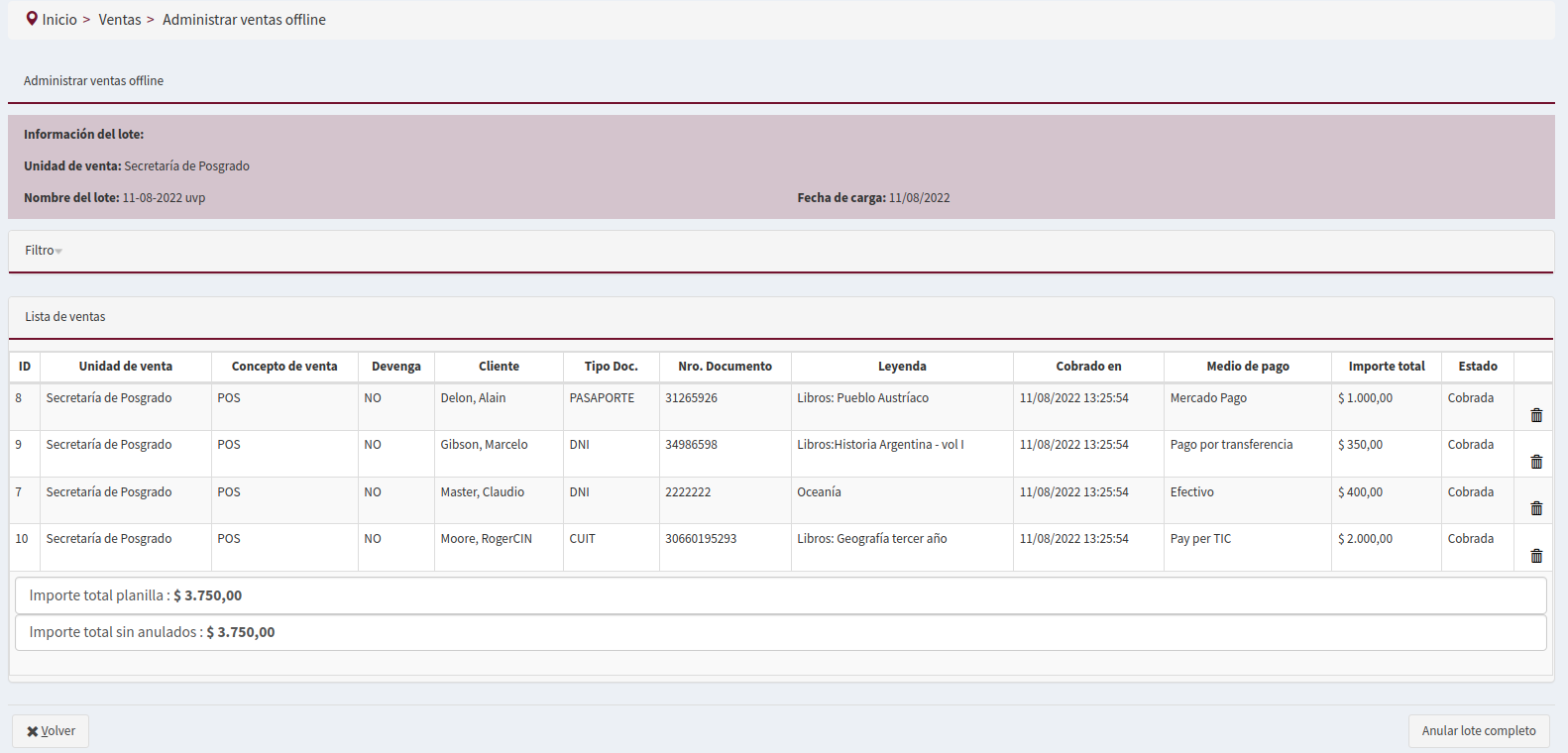Click the Tipo Doc. column header
Screen dimensions: 1568x753
point(612,367)
